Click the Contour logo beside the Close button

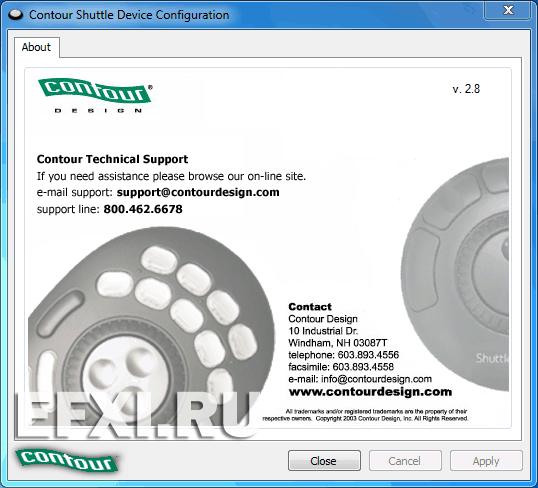click(67, 460)
